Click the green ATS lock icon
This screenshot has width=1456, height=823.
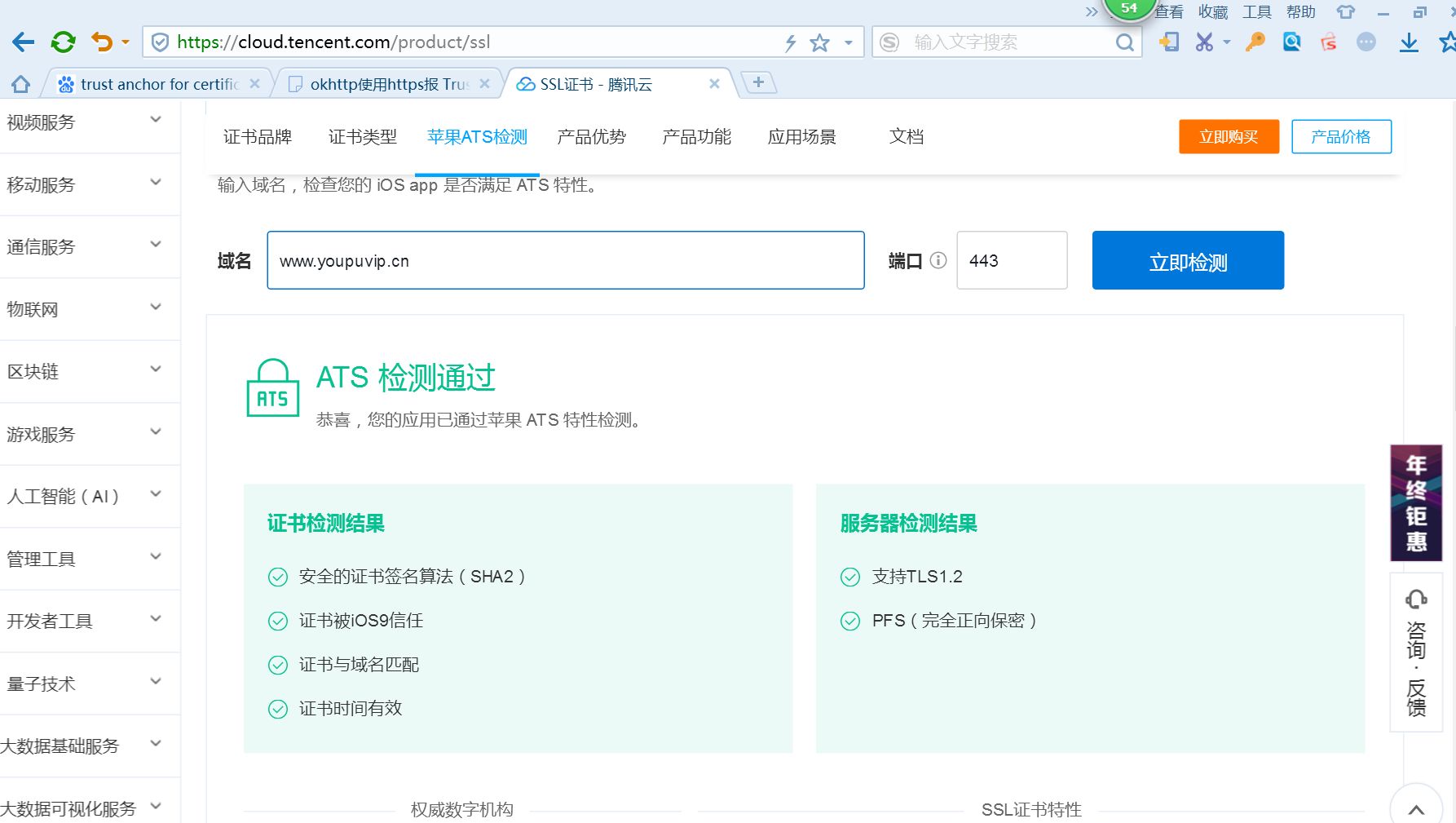[x=273, y=388]
